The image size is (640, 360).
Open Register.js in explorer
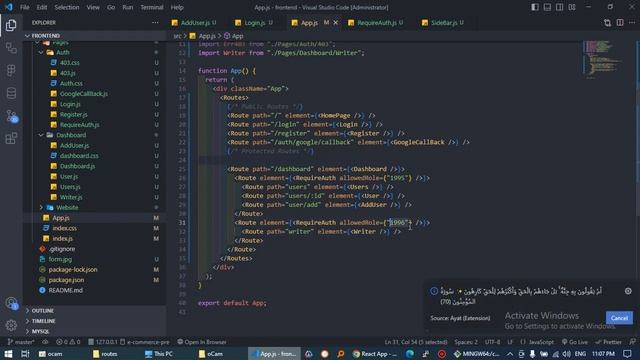coord(95,115)
